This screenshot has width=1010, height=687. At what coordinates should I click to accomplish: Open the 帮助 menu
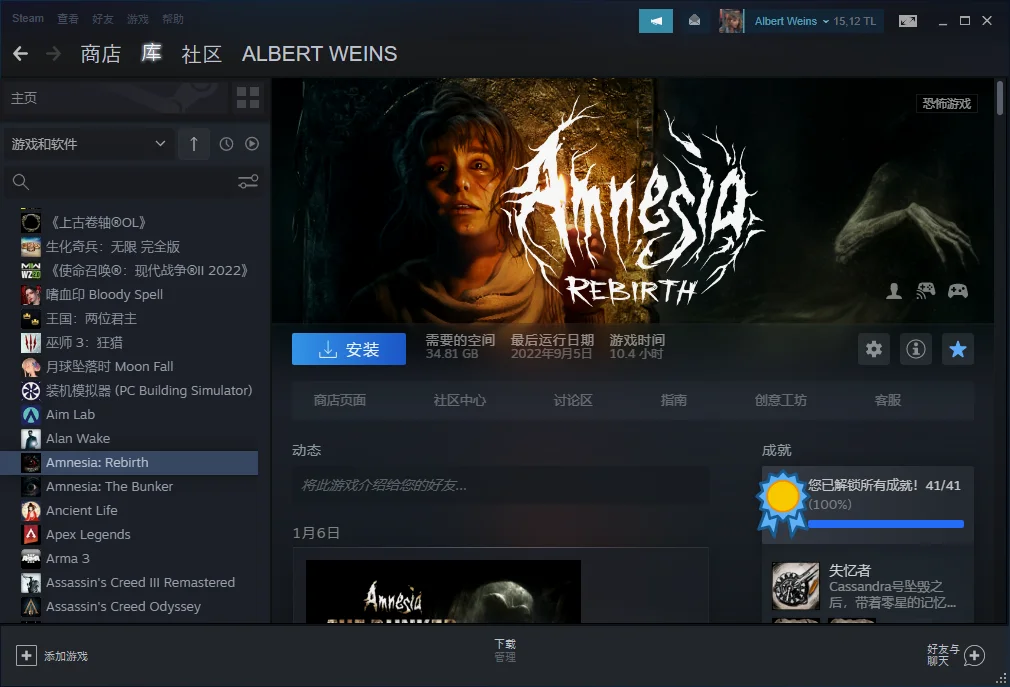pos(173,19)
